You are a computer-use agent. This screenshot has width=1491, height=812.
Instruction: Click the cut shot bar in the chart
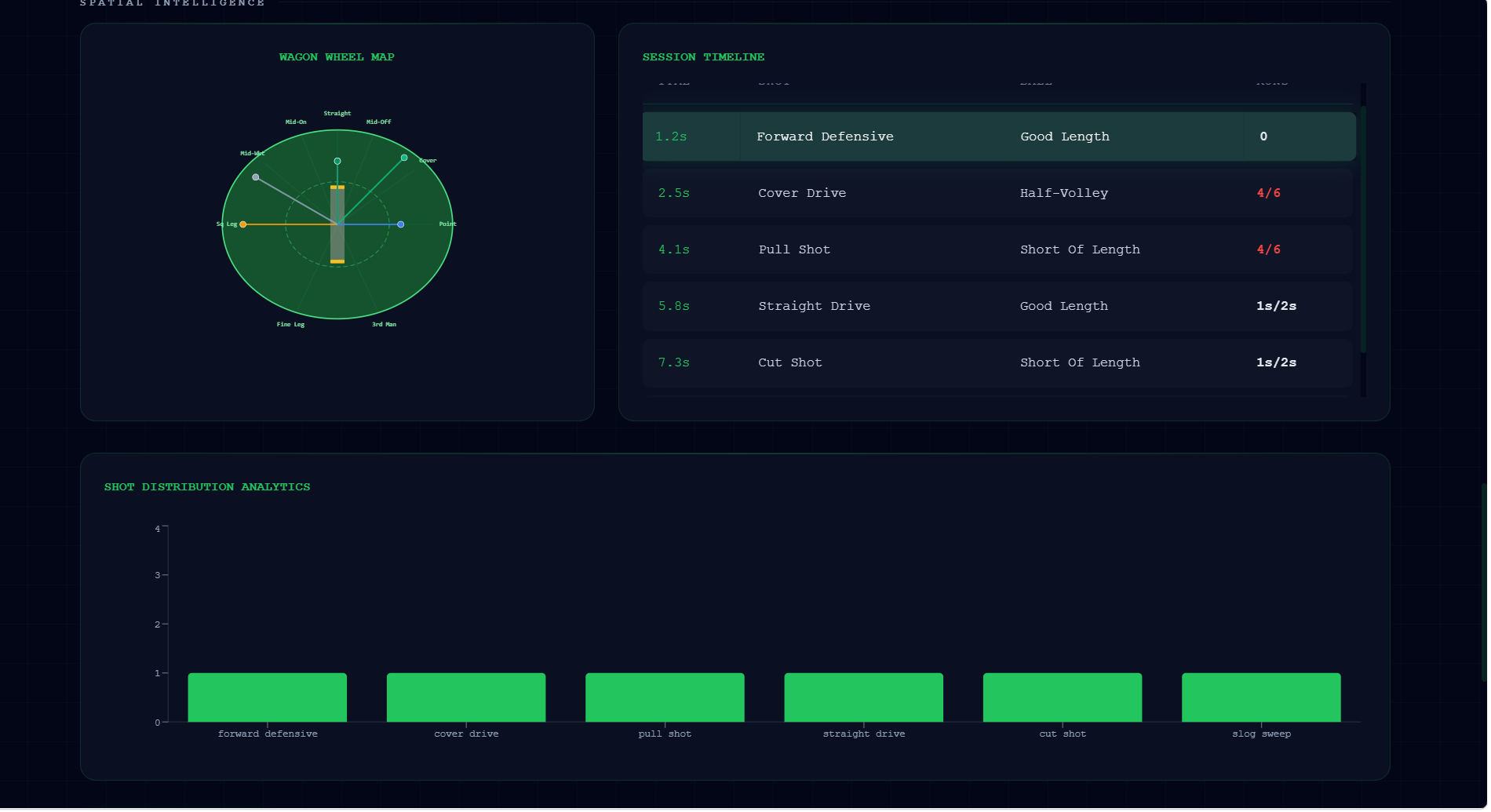pos(1063,697)
